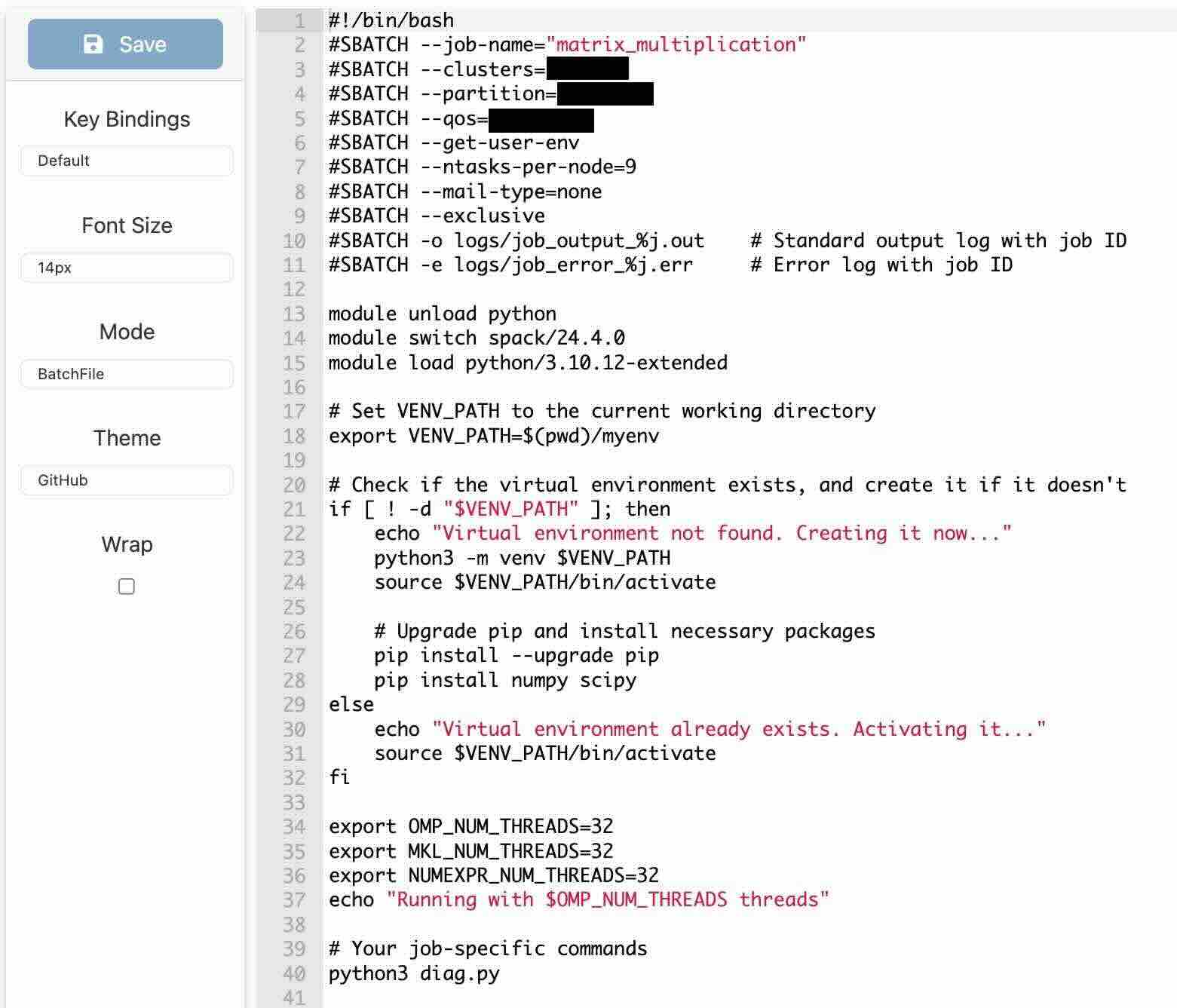Click the floppy disk icon on Save
Viewport: 1177px width, 1008px height.
pyautogui.click(x=93, y=44)
